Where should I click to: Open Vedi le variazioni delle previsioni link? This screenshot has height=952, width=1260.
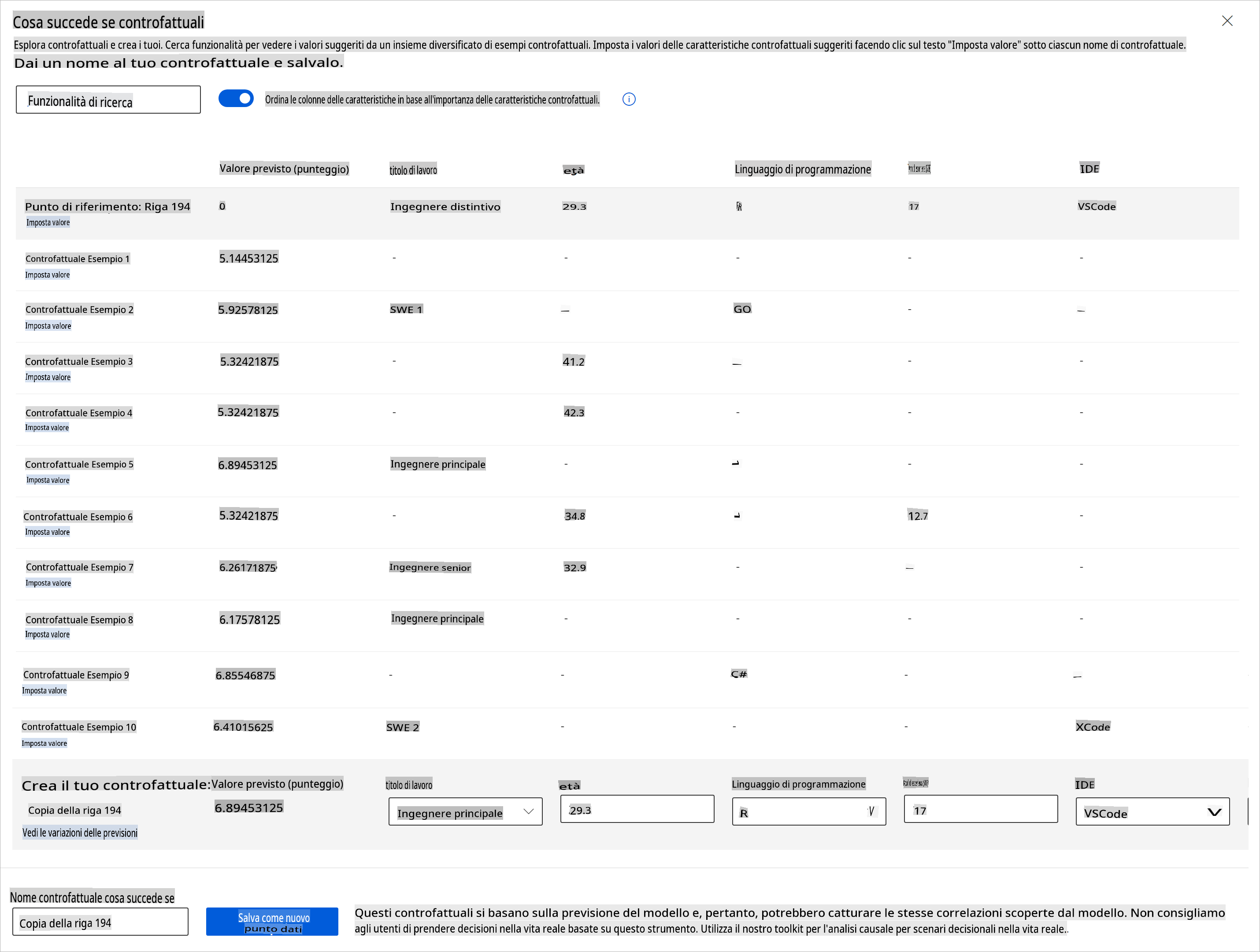pyautogui.click(x=80, y=832)
